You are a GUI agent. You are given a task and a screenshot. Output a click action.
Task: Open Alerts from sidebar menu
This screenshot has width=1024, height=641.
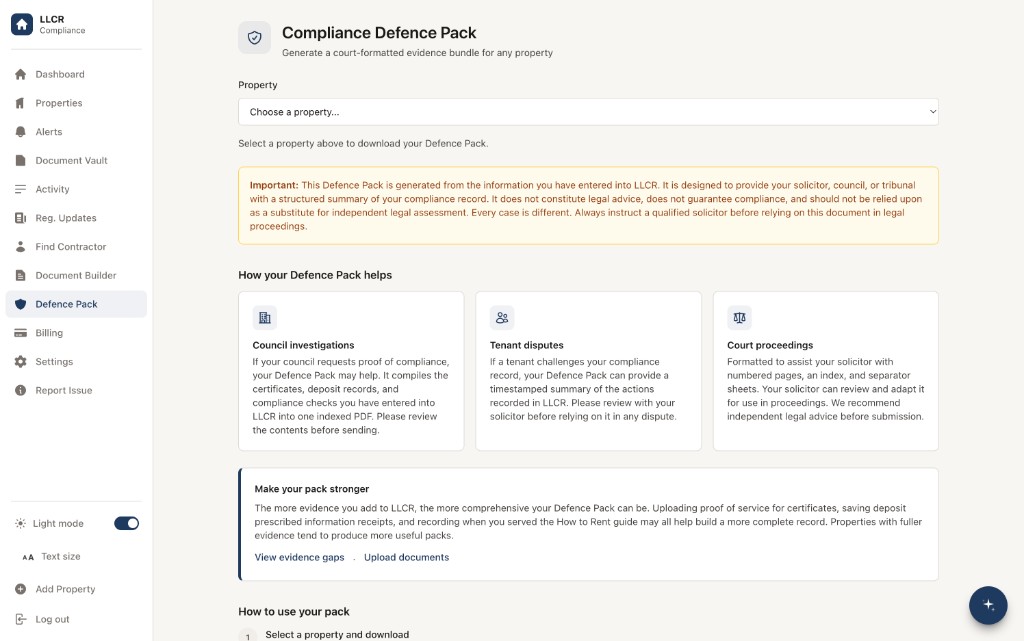point(76,132)
